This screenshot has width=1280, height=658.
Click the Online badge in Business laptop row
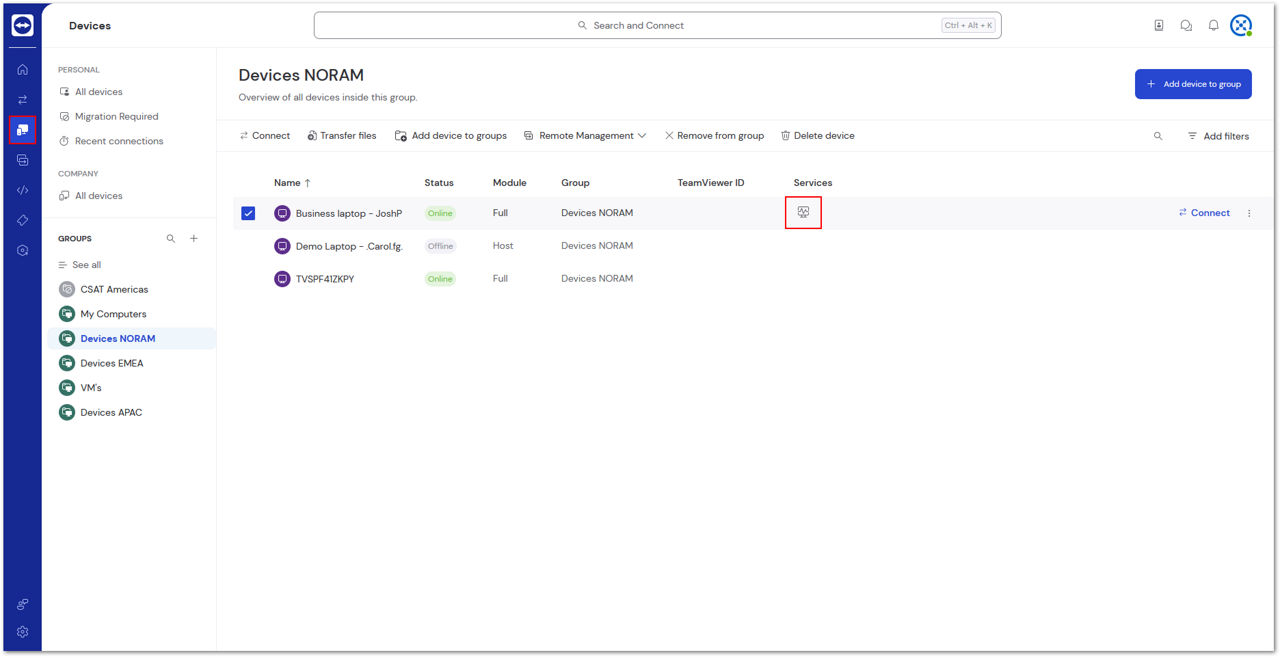440,213
